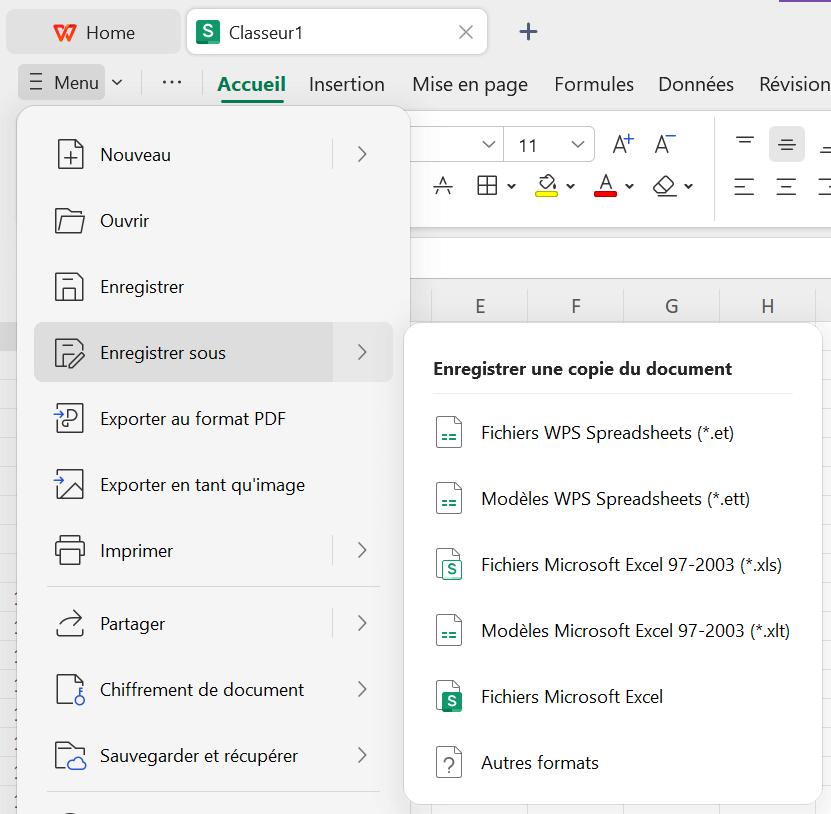Open the font size dropdown
The height and width of the screenshot is (814, 831).
coord(578,145)
